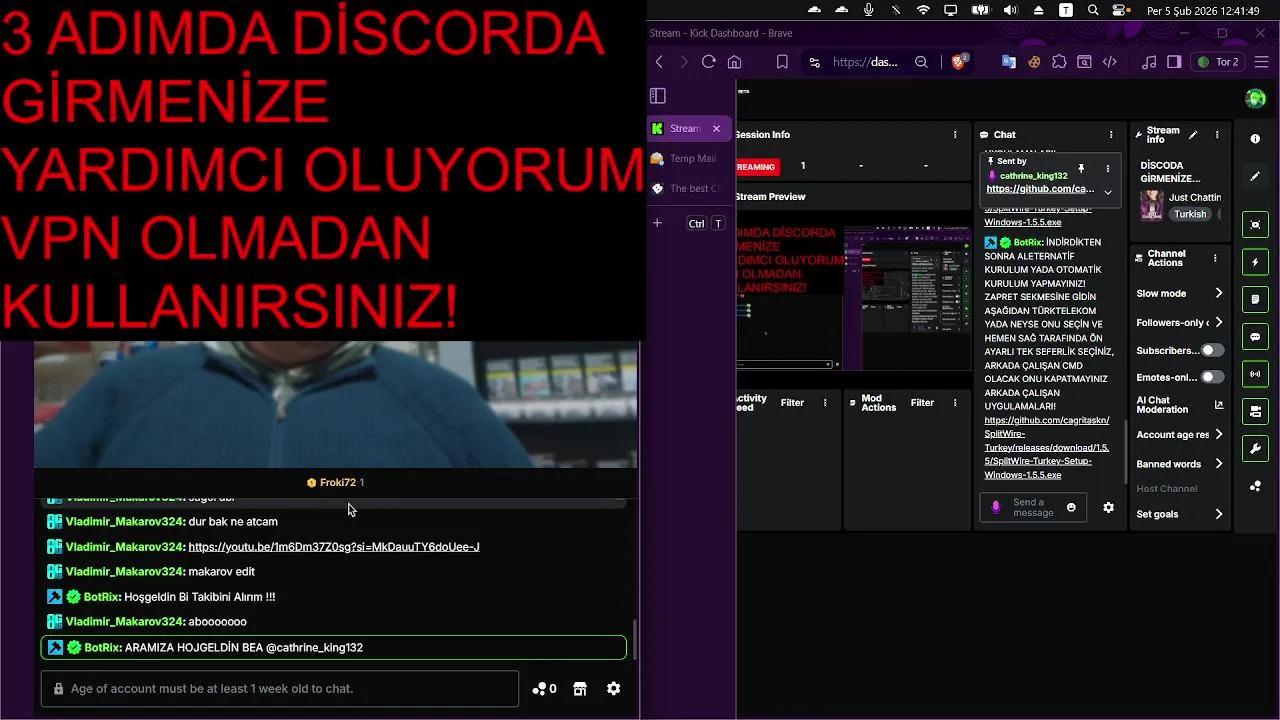Select the pencil edit icon in right sidebar
Screen dimensions: 1280x720
point(1255,176)
